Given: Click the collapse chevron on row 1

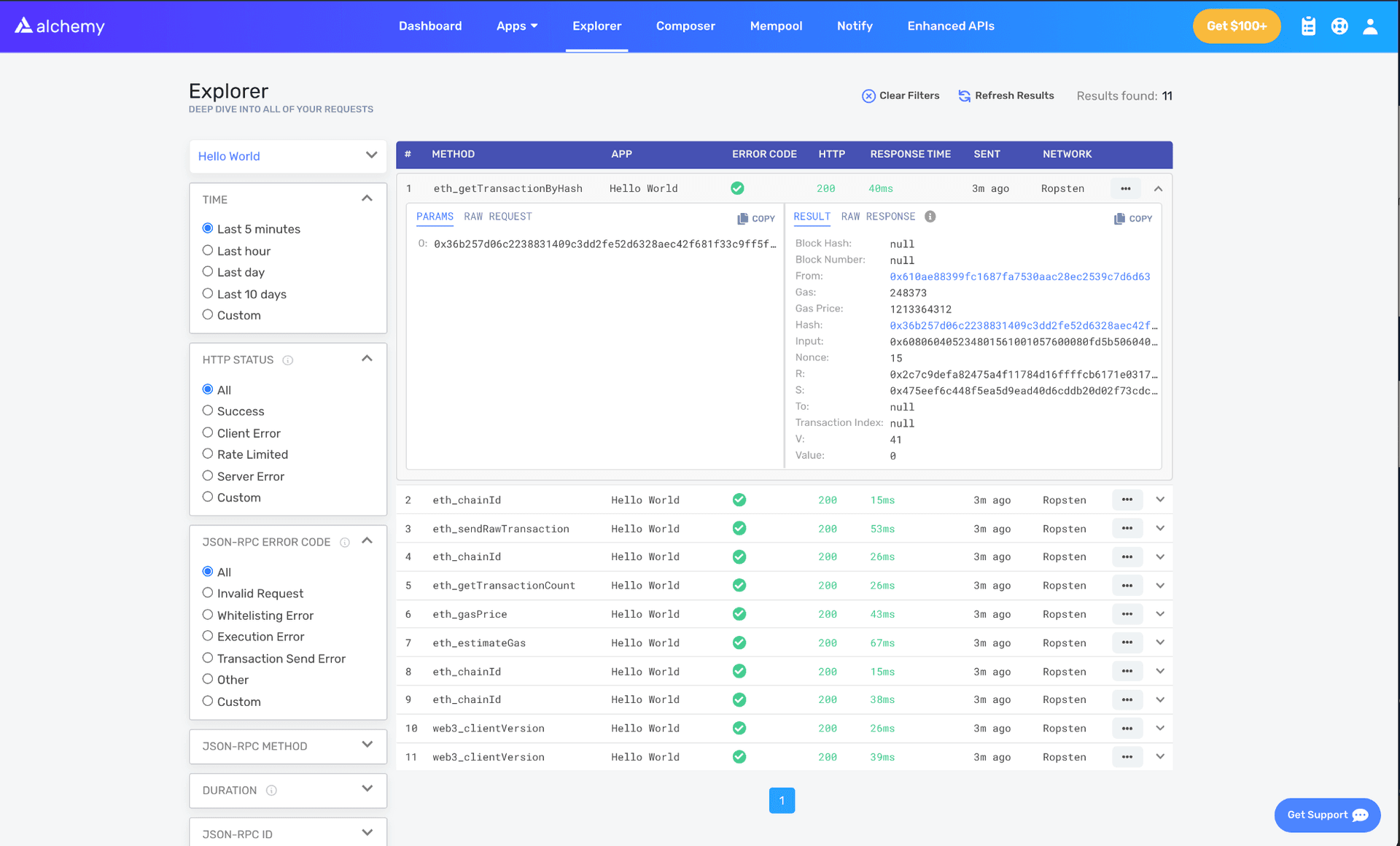Looking at the screenshot, I should (x=1158, y=188).
